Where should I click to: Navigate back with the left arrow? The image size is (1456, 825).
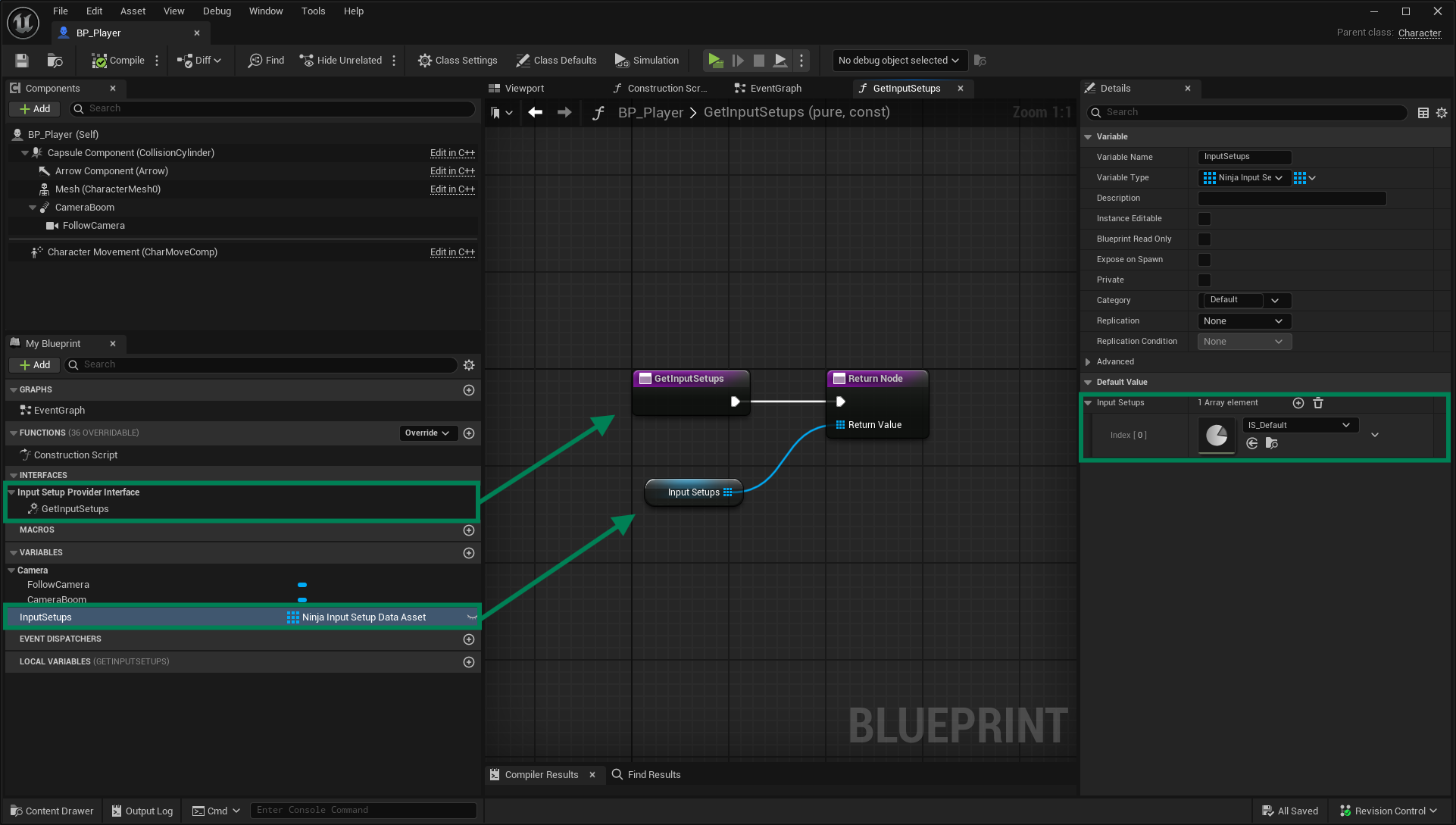pyautogui.click(x=536, y=112)
